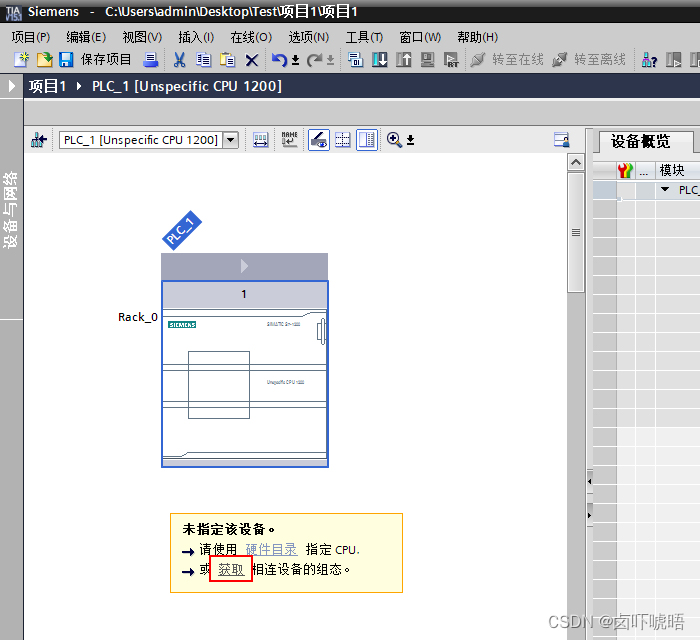The width and height of the screenshot is (700, 640).
Task: Paste from clipboard with paste icon
Action: click(x=228, y=59)
